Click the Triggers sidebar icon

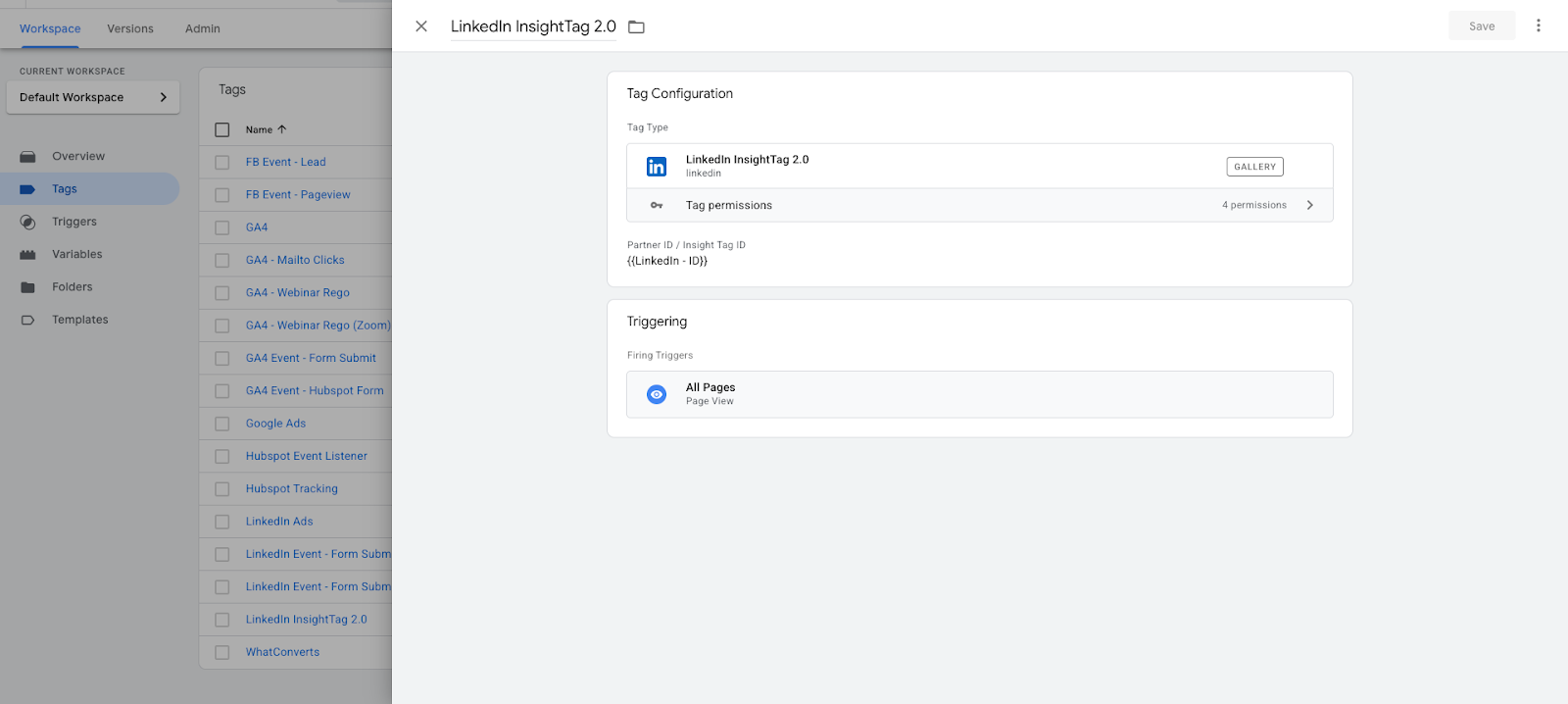27,223
